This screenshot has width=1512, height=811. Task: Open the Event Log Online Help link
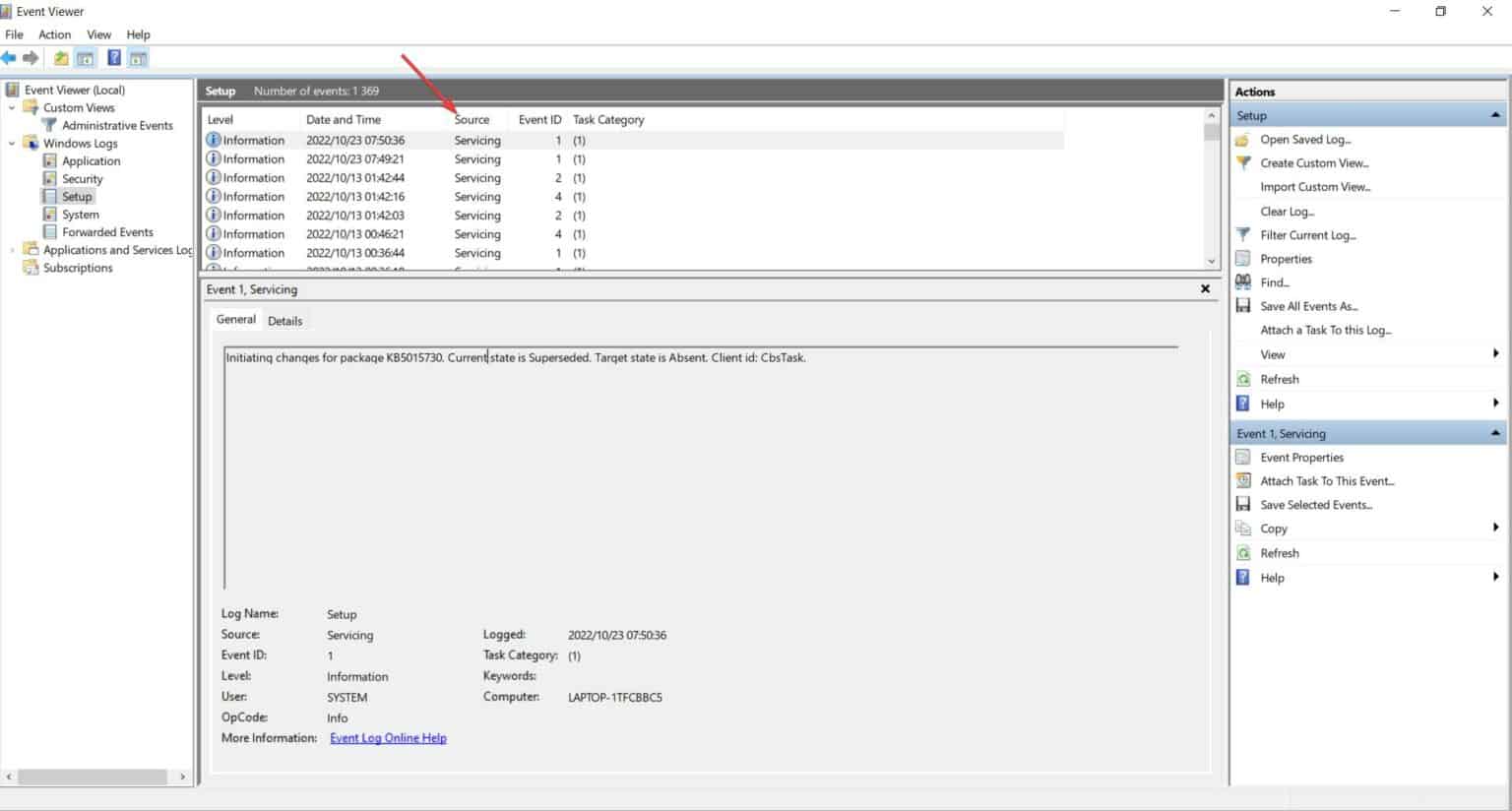(x=388, y=737)
